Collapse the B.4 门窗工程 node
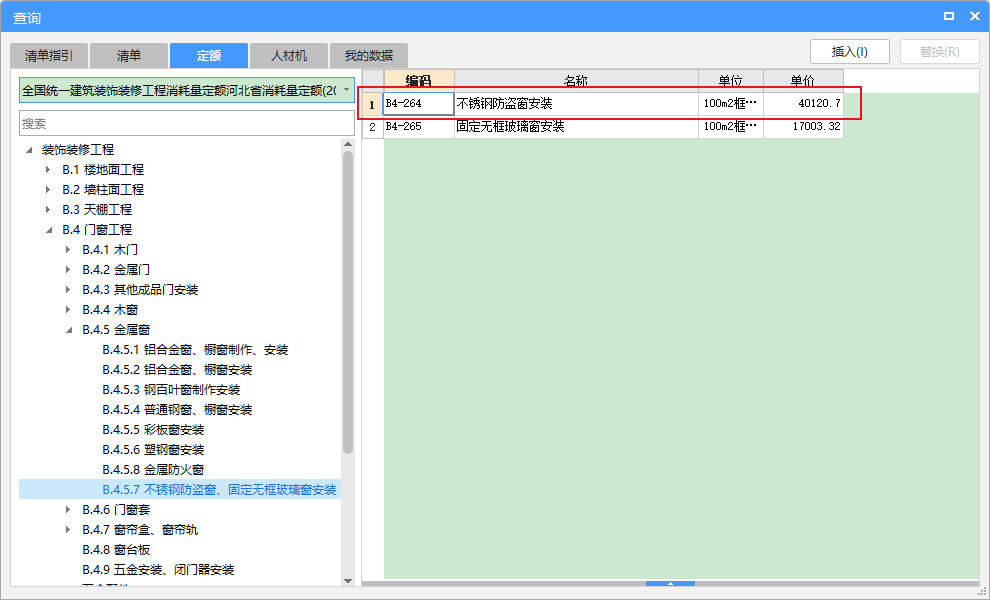The height and width of the screenshot is (600, 990). click(49, 230)
